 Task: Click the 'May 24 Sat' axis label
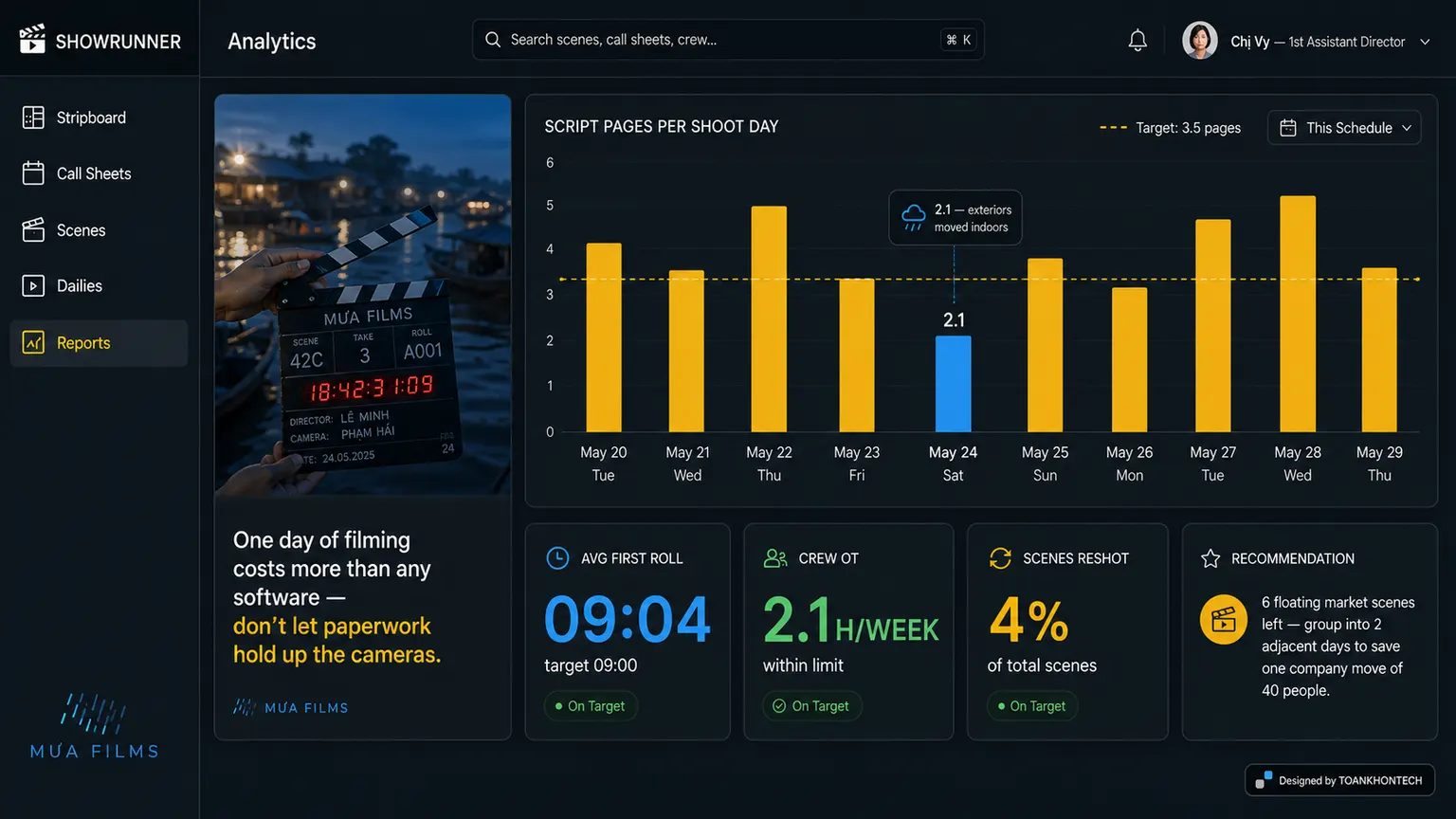tap(953, 464)
